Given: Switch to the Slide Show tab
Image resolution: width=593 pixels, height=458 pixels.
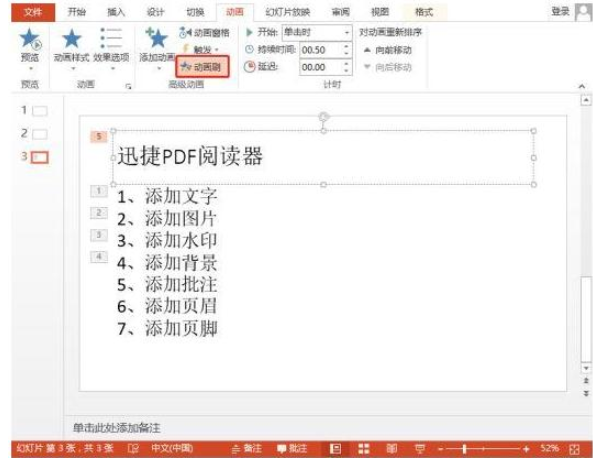Looking at the screenshot, I should tap(287, 12).
